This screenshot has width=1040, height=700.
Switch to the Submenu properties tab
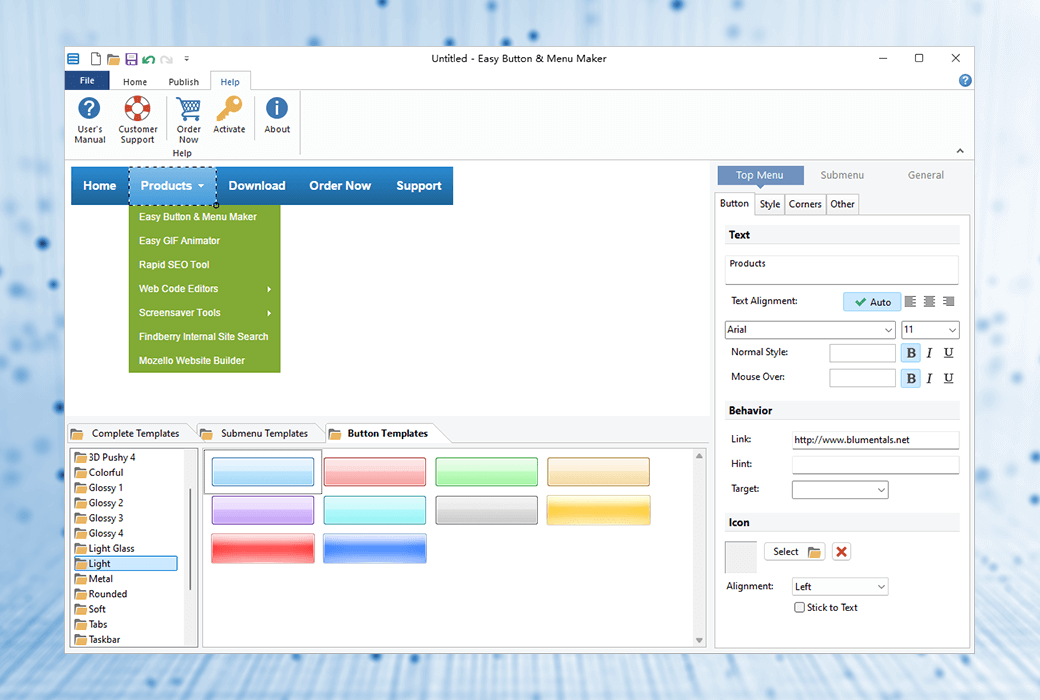coord(842,175)
